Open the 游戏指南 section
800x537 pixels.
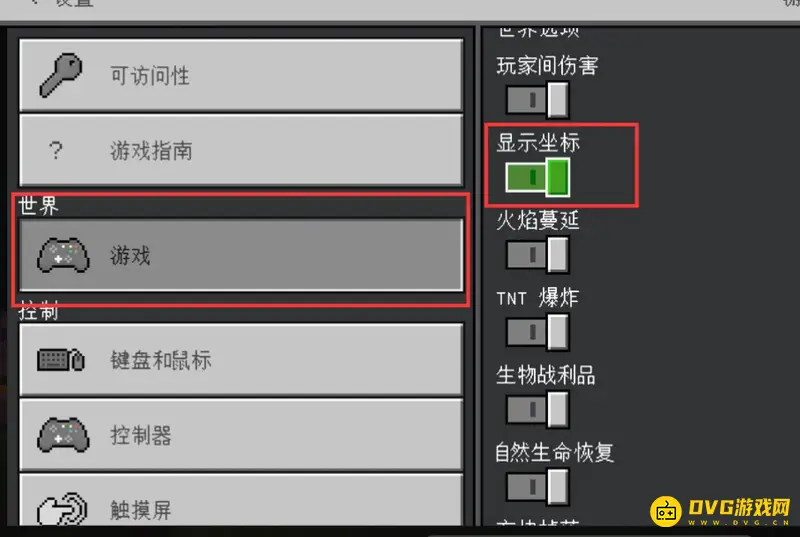click(x=241, y=150)
